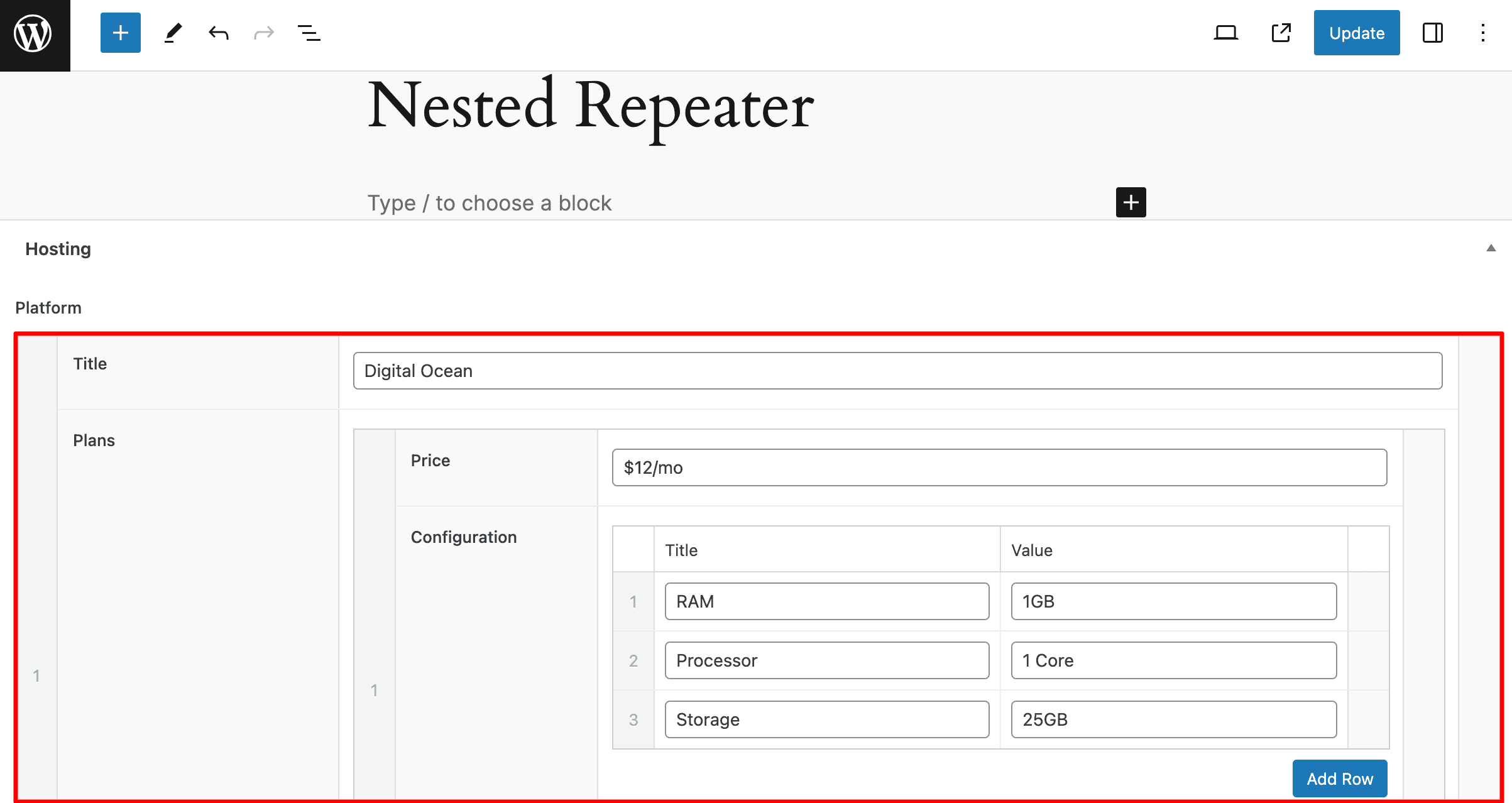
Task: Click the Add Row button
Action: (1340, 778)
